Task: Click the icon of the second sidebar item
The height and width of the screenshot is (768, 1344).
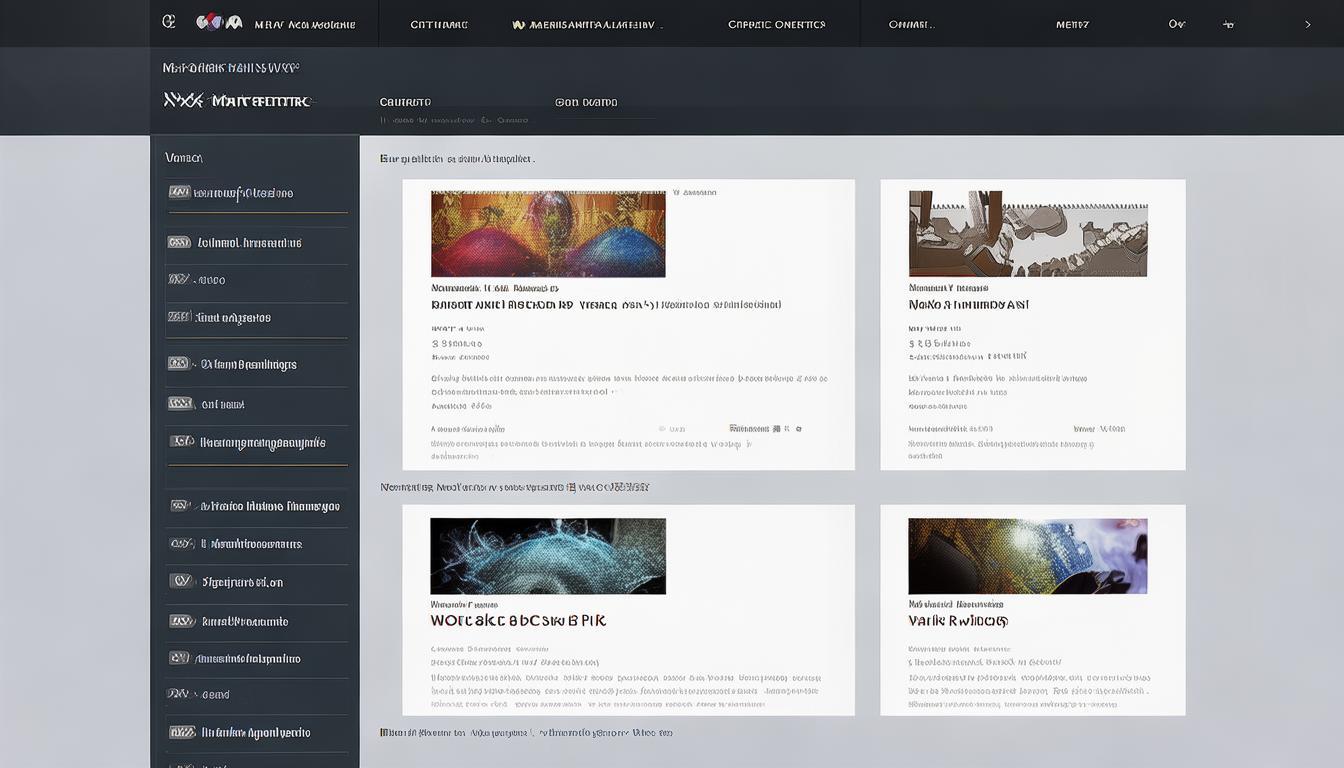Action: 179,242
